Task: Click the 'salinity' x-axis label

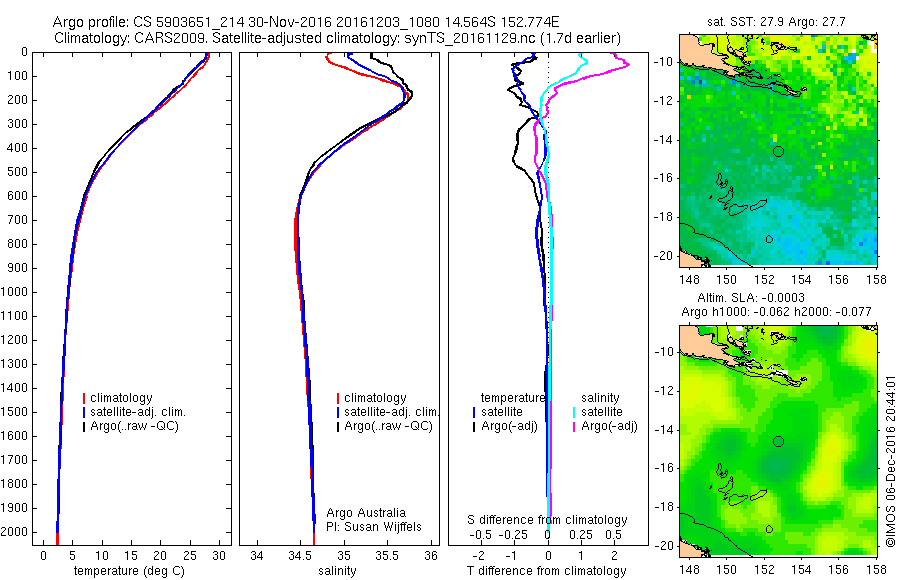Action: coord(337,571)
